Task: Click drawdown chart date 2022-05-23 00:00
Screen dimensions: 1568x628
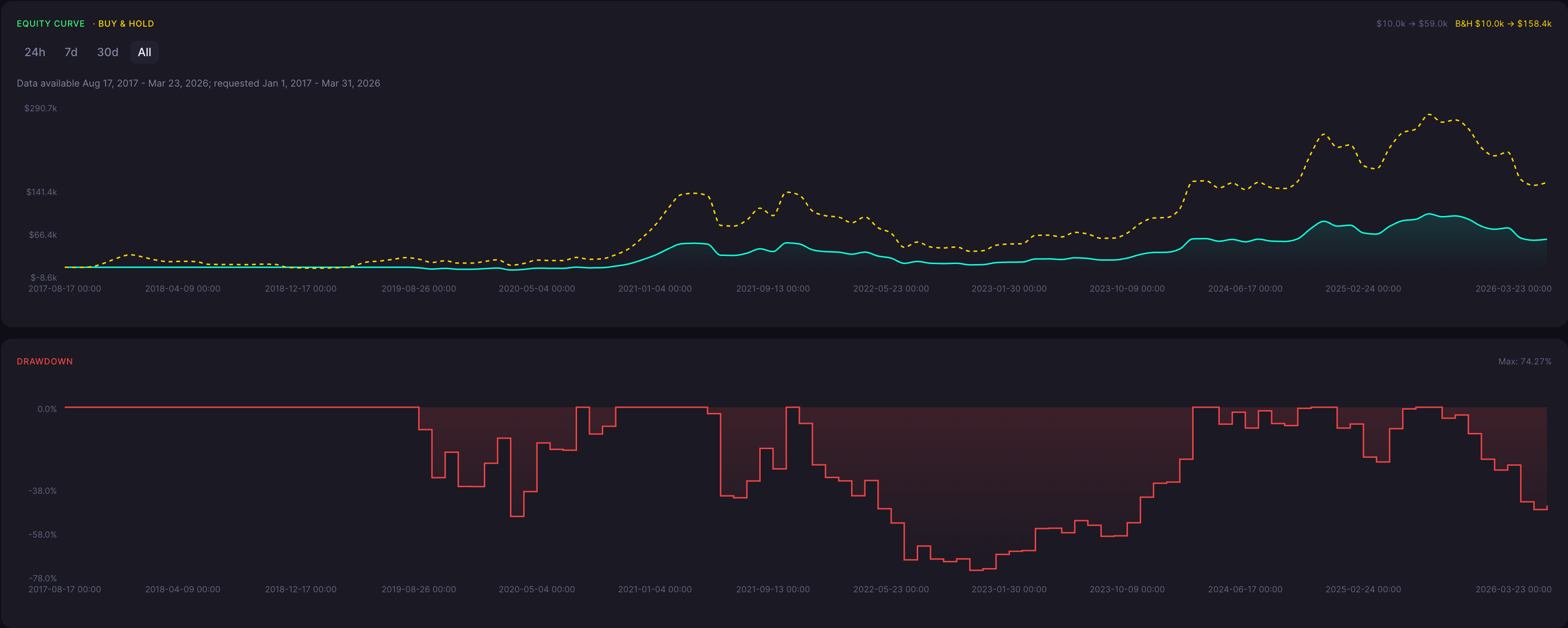Action: point(891,589)
